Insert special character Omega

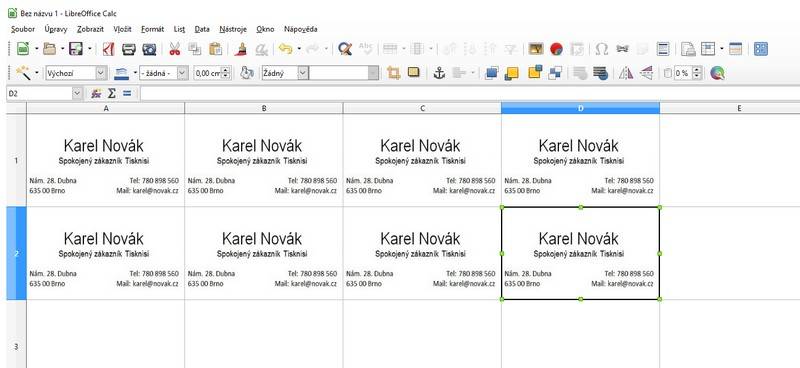tap(602, 49)
